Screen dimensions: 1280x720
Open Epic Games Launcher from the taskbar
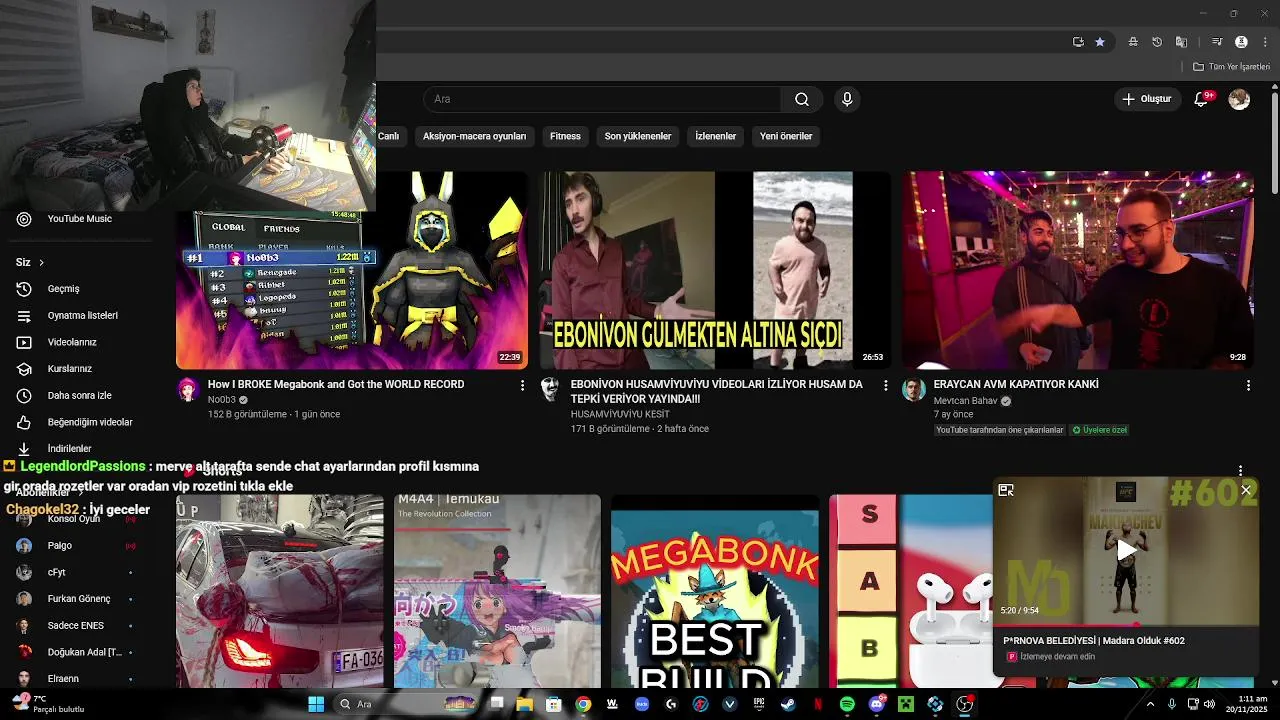(x=759, y=704)
